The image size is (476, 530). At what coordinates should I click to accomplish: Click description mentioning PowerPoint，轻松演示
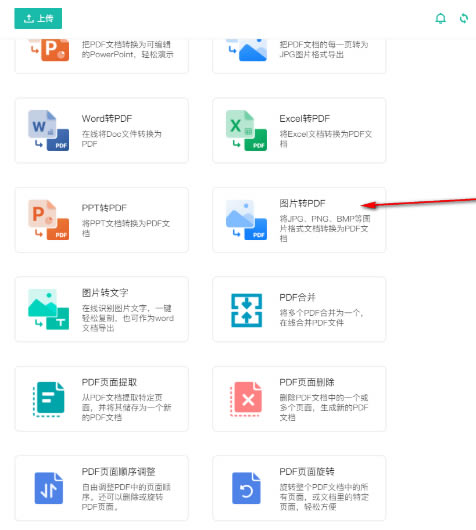coord(127,49)
